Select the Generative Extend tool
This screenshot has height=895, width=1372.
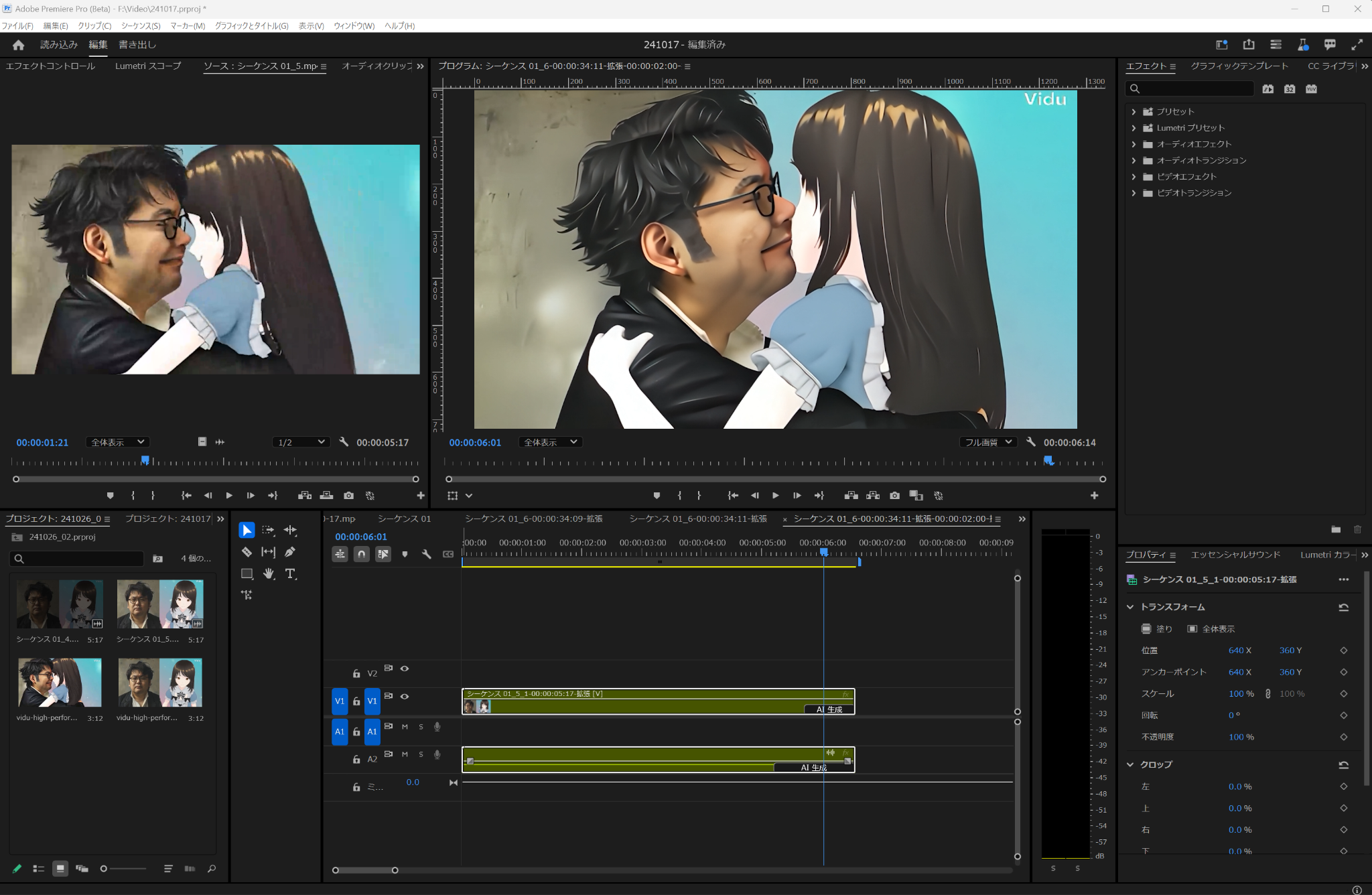pyautogui.click(x=247, y=595)
